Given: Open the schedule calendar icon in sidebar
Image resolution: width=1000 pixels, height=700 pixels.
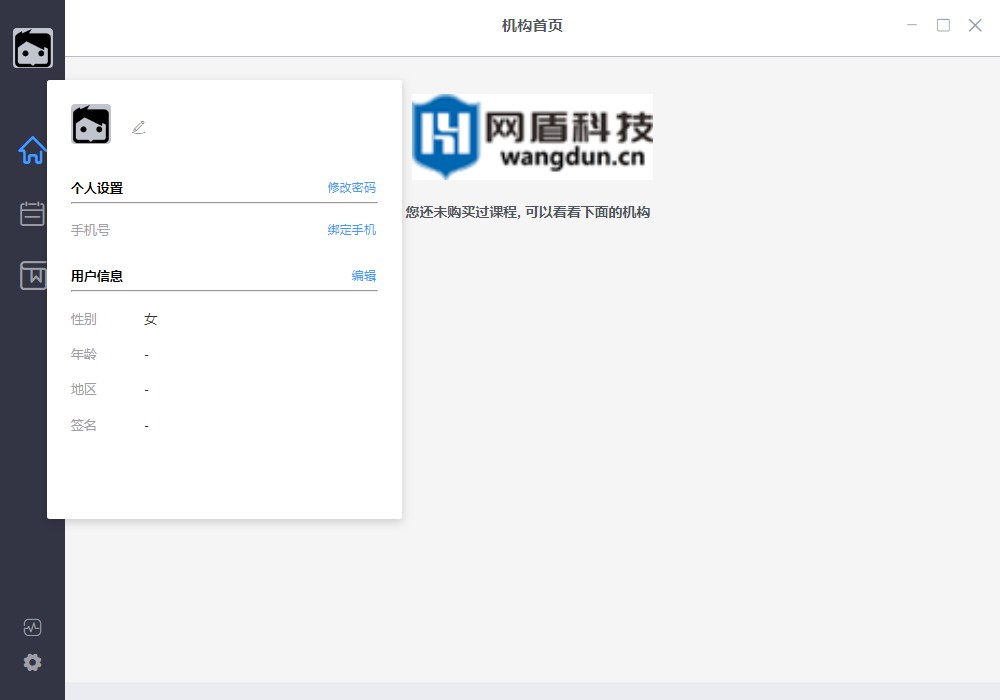Looking at the screenshot, I should 32,213.
